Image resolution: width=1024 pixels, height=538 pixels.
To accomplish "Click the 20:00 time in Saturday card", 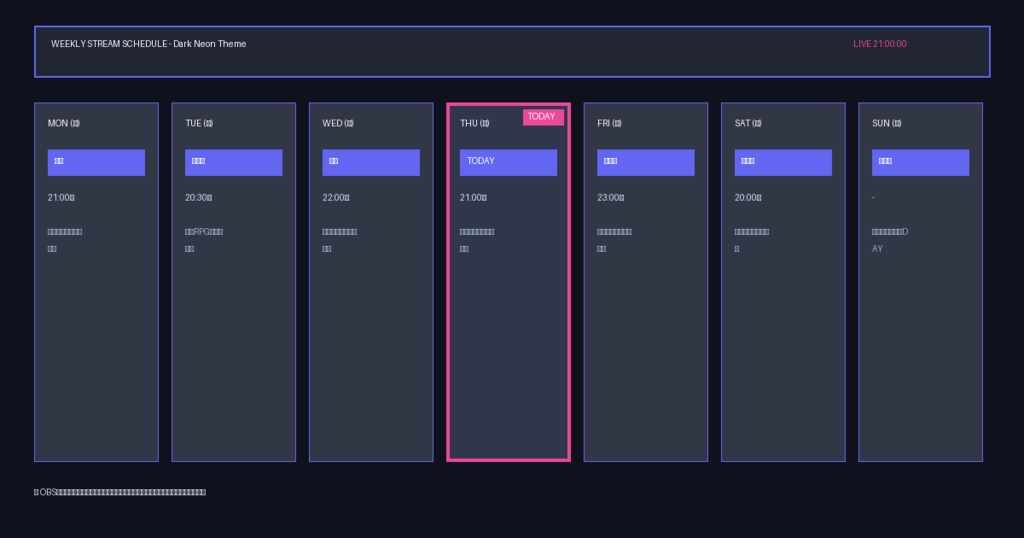I will tap(748, 198).
